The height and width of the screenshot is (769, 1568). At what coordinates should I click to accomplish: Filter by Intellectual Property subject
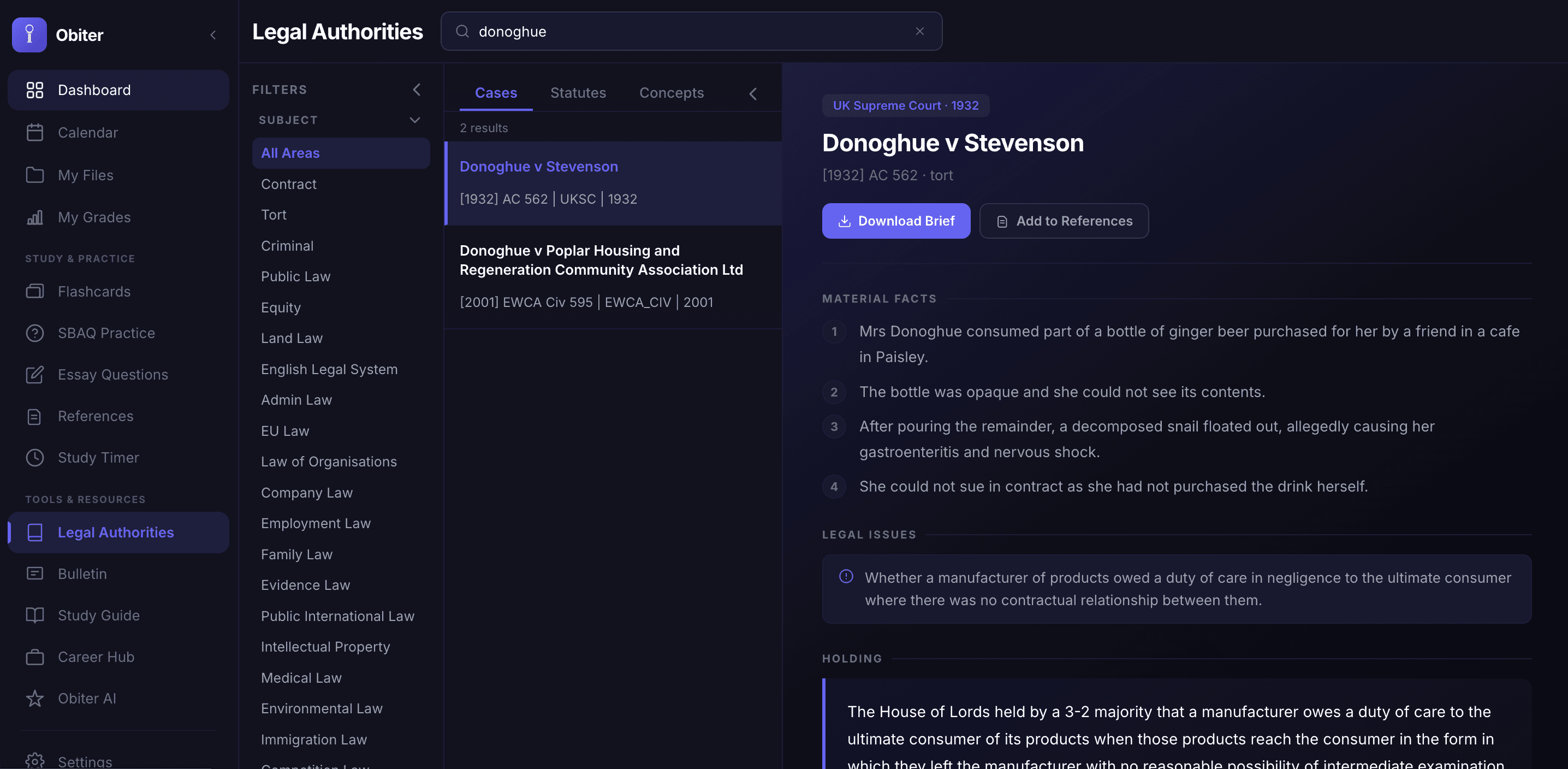point(341,647)
